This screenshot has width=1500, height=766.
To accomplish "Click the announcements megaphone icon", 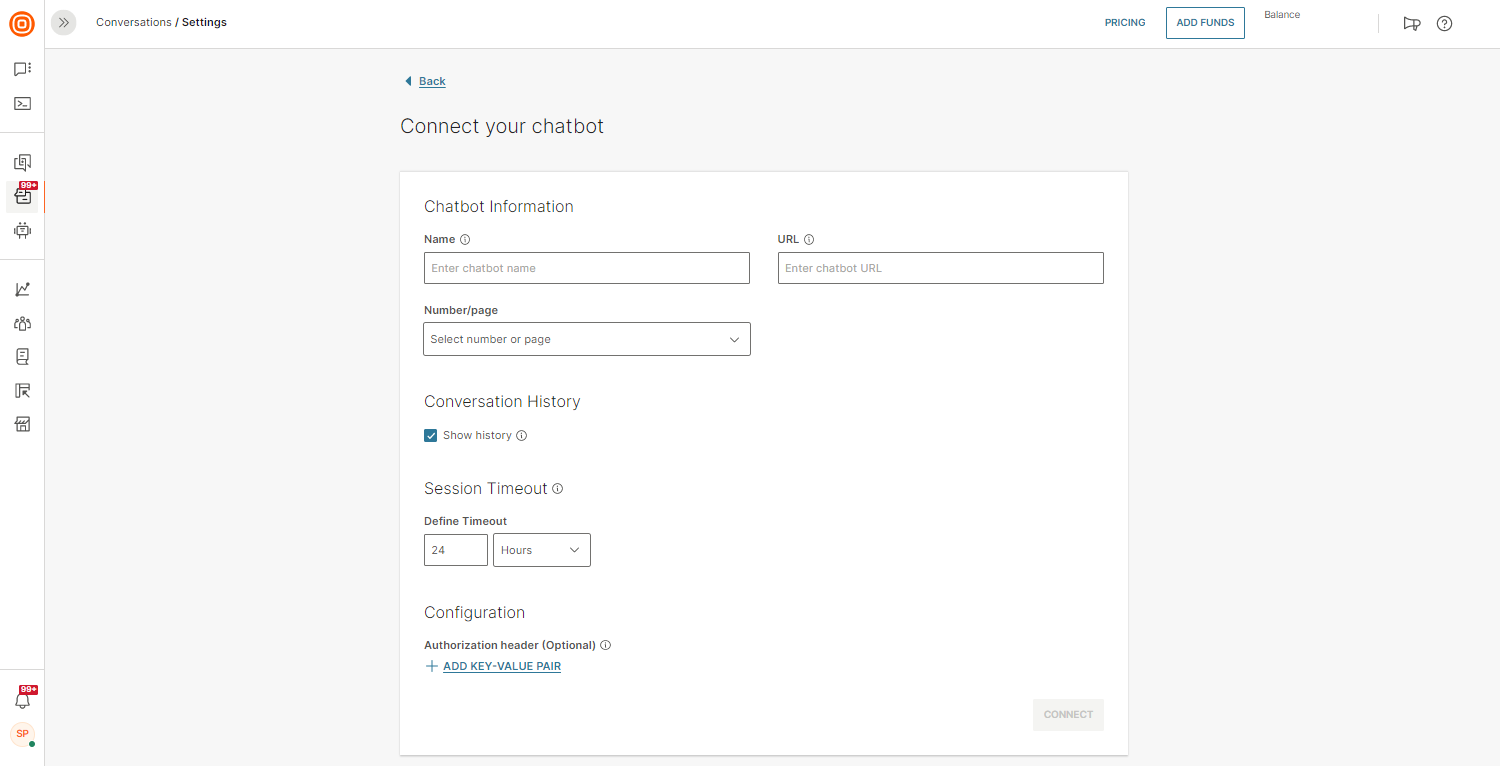I will click(x=1411, y=23).
